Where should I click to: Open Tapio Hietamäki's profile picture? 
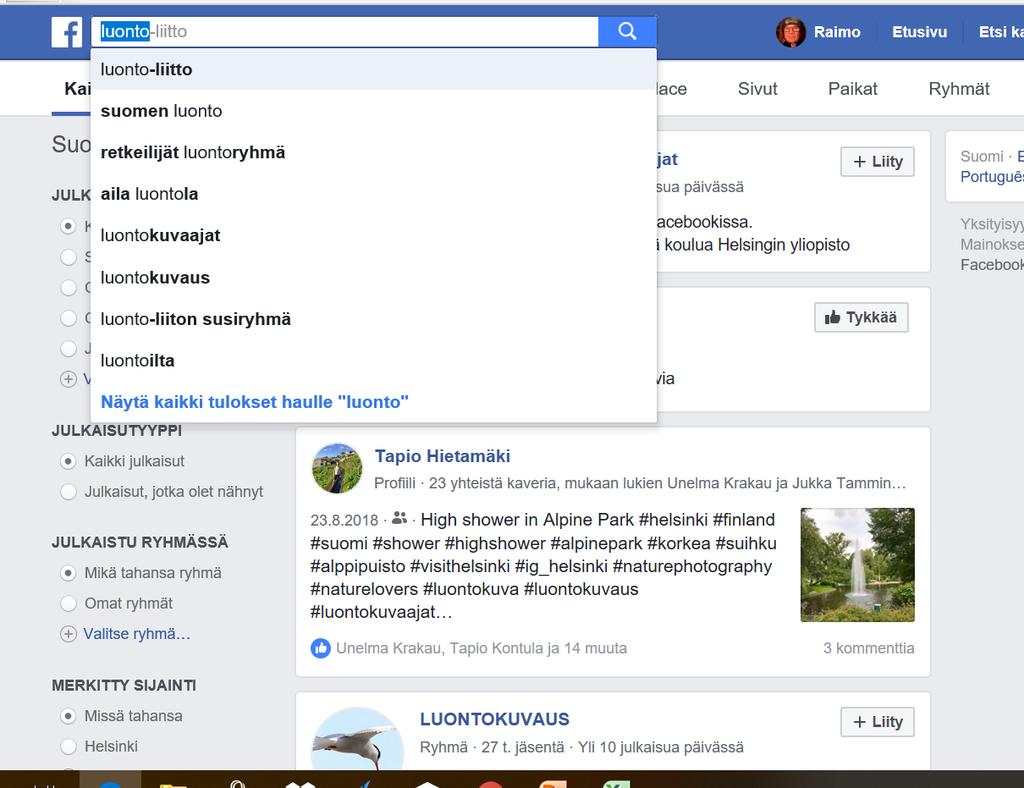(337, 468)
